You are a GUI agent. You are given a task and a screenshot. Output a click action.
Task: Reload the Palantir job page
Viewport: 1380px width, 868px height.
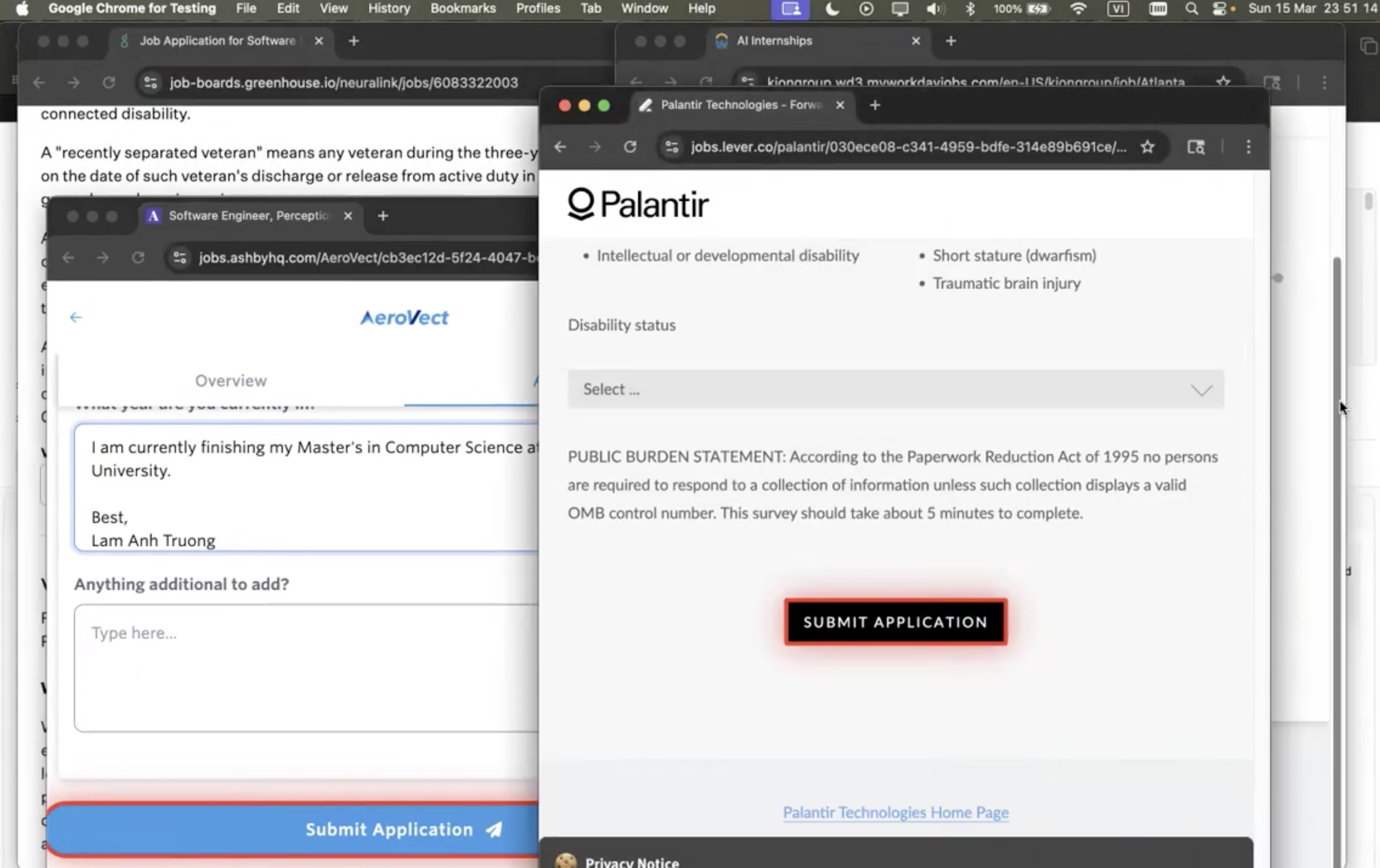(630, 147)
